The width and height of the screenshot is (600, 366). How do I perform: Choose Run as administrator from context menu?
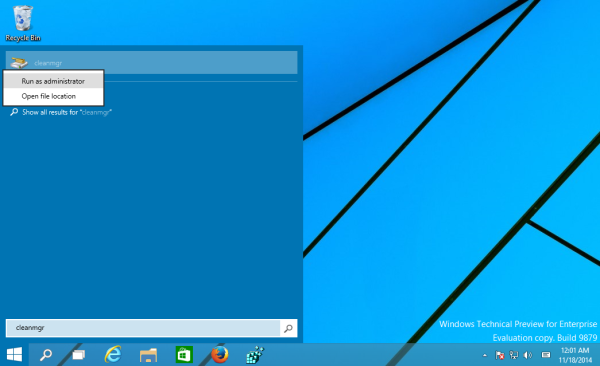pos(53,81)
